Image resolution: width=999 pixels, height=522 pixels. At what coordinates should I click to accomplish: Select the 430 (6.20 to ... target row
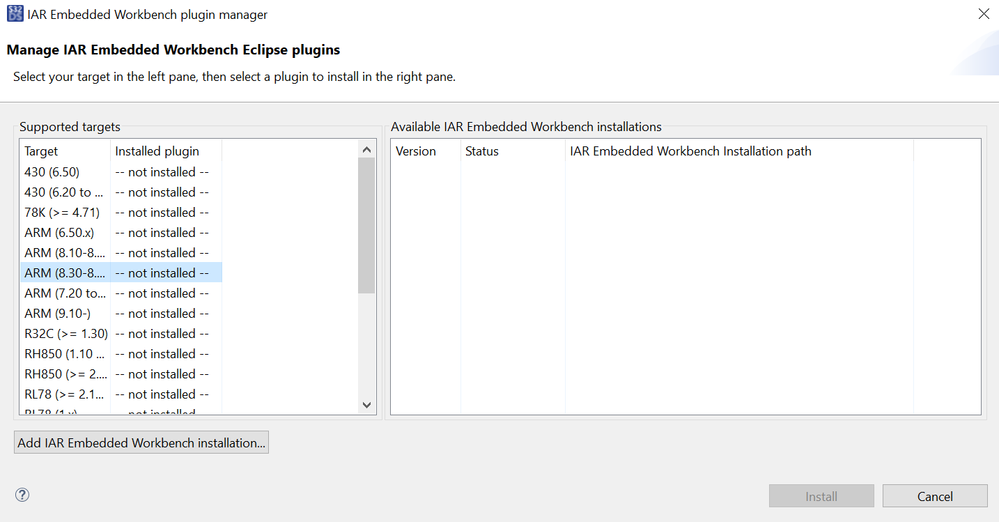(x=121, y=192)
